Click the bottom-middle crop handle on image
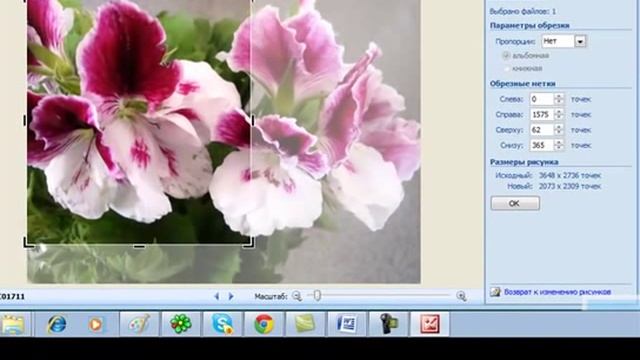640x360 pixels. [x=139, y=246]
